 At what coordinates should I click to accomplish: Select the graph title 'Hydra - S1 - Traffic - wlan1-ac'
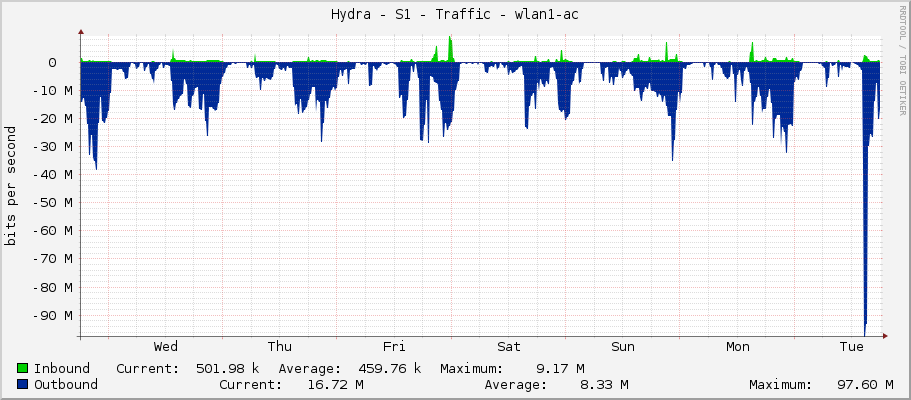455,15
